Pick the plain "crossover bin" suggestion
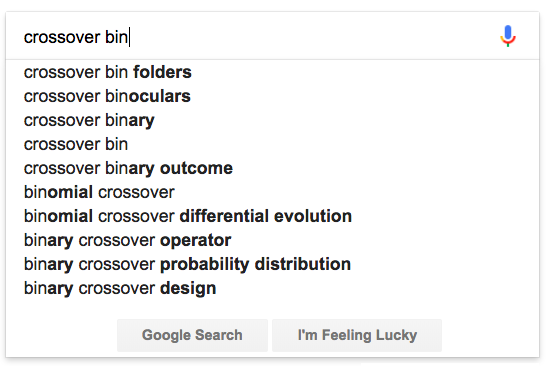 tap(272, 144)
